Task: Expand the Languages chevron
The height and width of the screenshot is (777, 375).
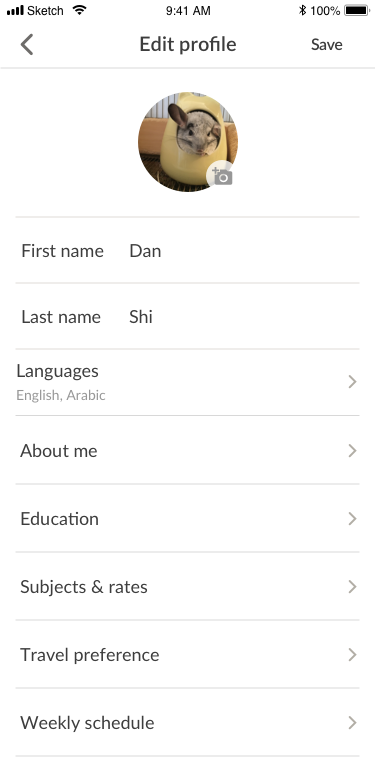Action: [352, 382]
